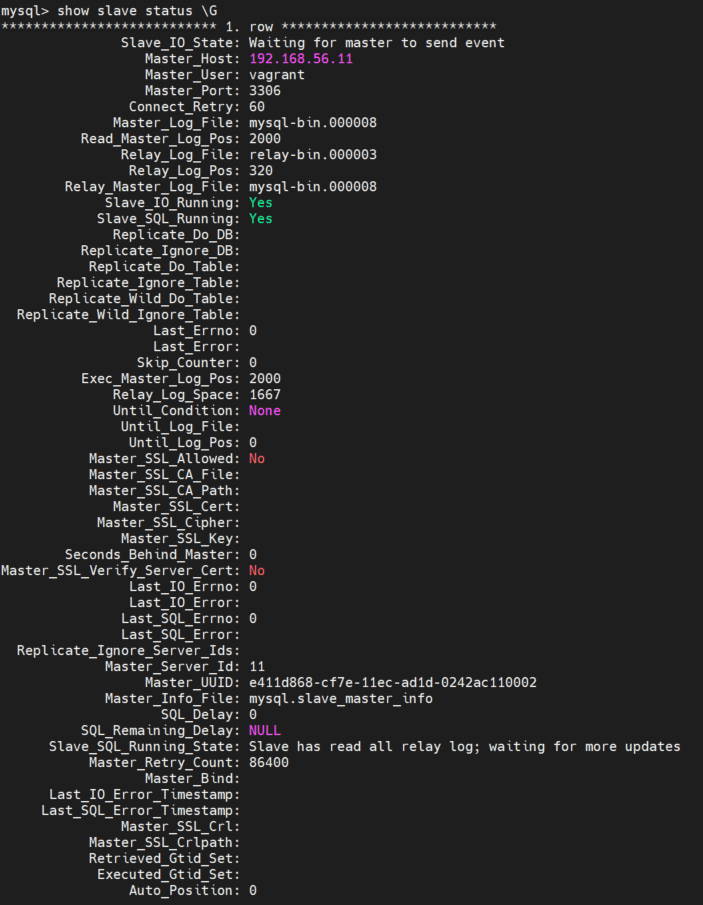The width and height of the screenshot is (703, 905).
Task: Click the red No beside Master_SSL_Verify_Server_Cert
Action: 257,570
